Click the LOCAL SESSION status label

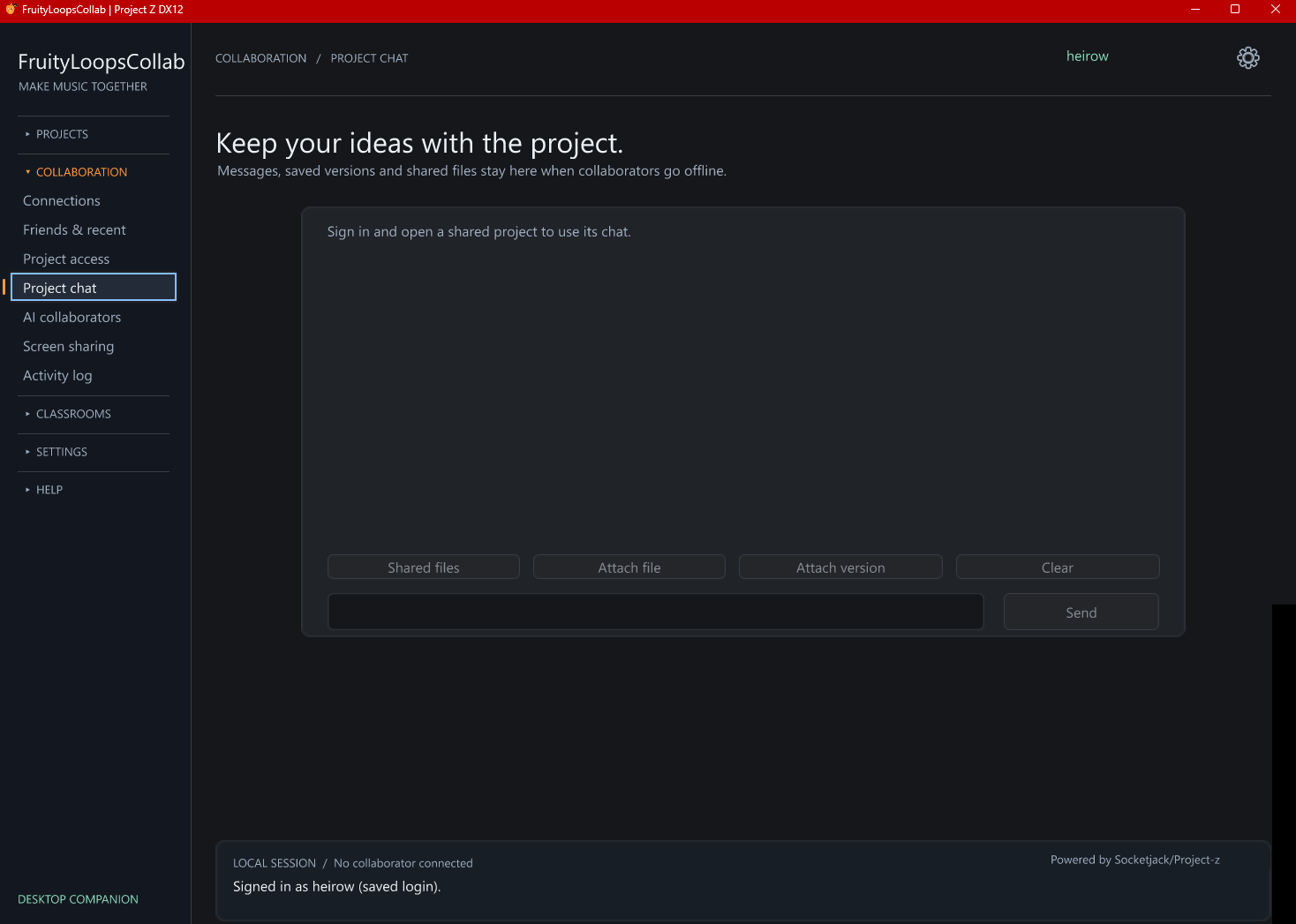point(275,863)
